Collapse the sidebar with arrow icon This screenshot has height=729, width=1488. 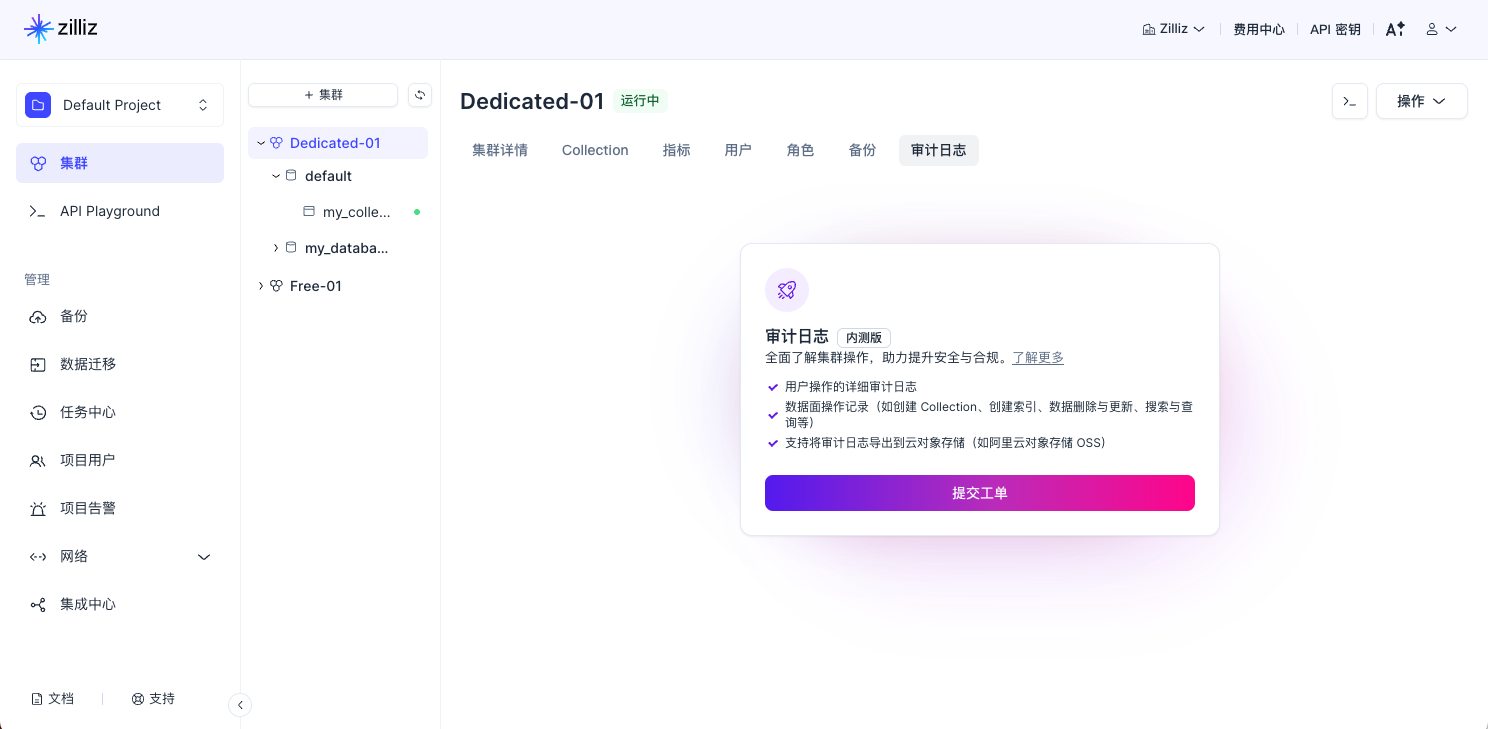point(240,705)
